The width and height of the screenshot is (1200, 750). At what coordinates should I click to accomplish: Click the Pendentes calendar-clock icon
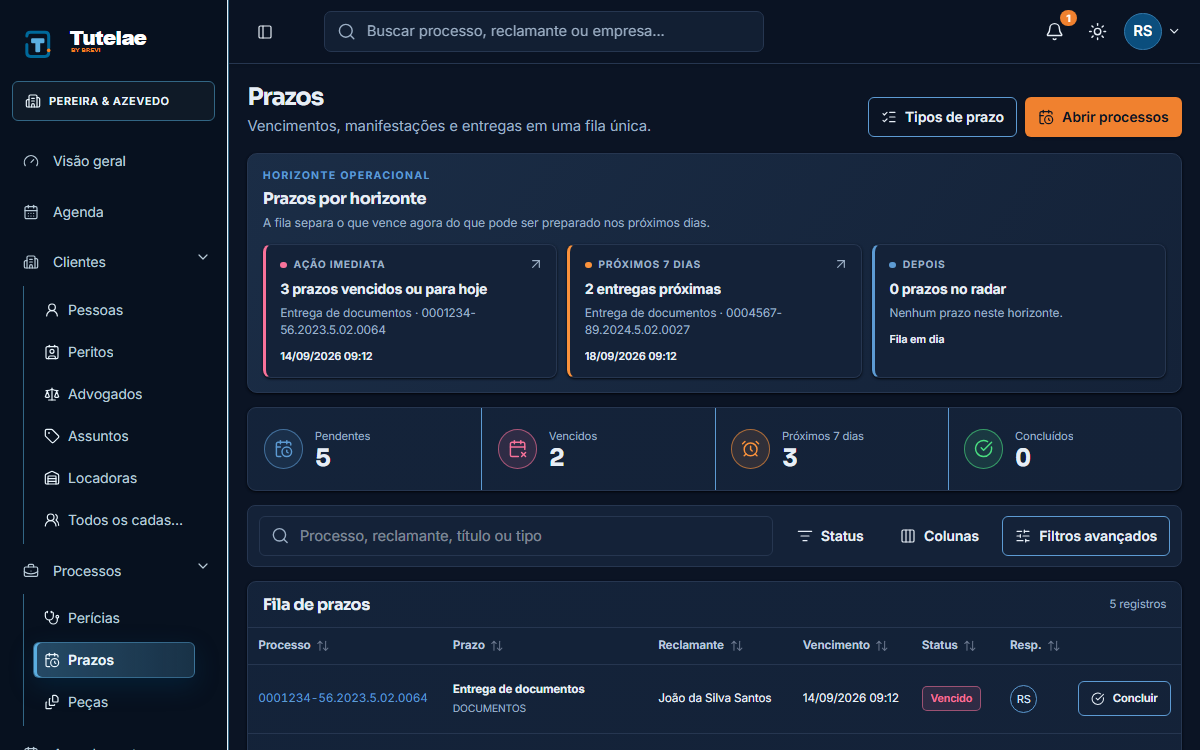(x=284, y=449)
